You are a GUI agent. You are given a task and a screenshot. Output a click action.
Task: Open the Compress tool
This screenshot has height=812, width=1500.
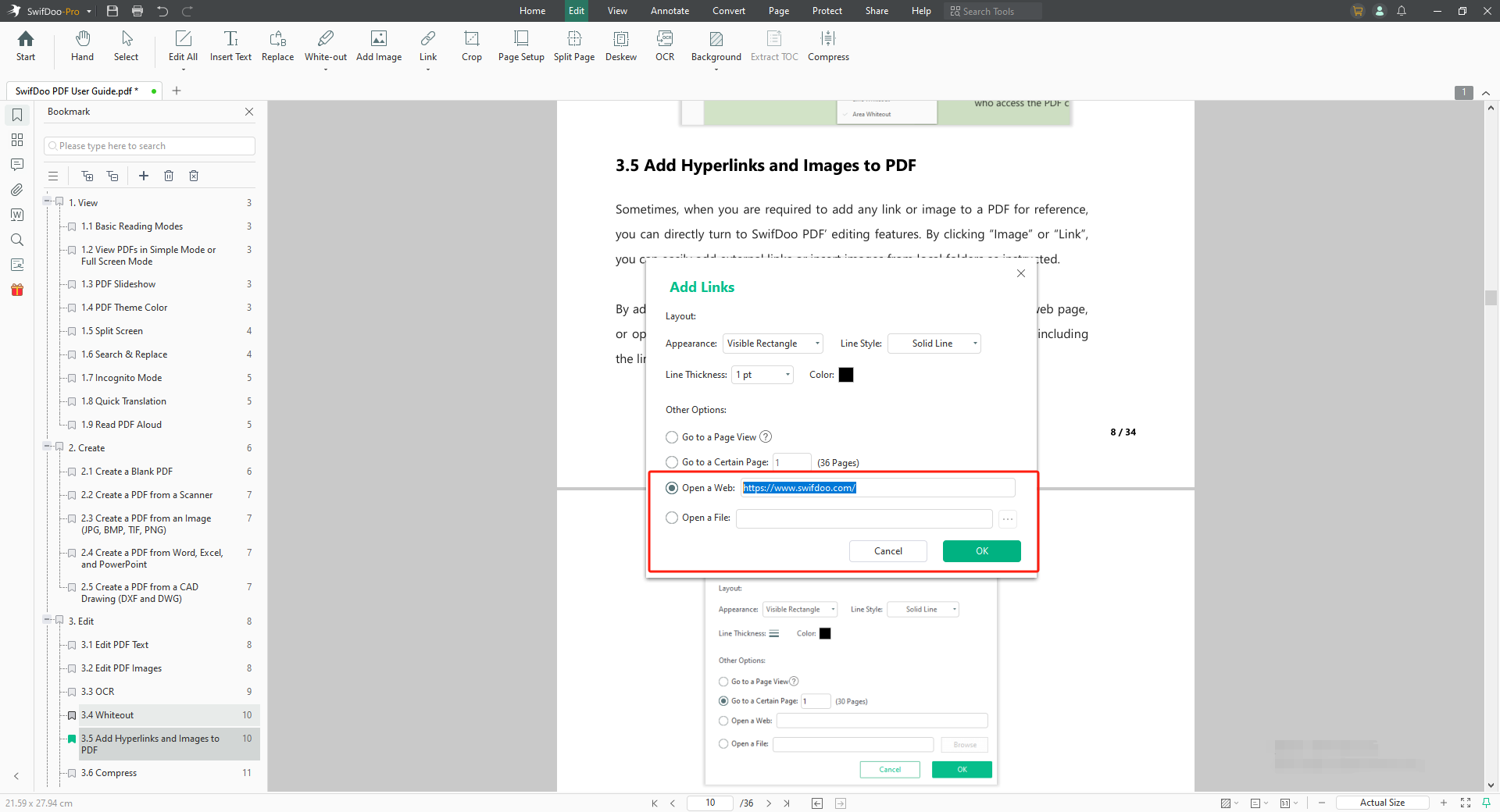click(x=828, y=47)
